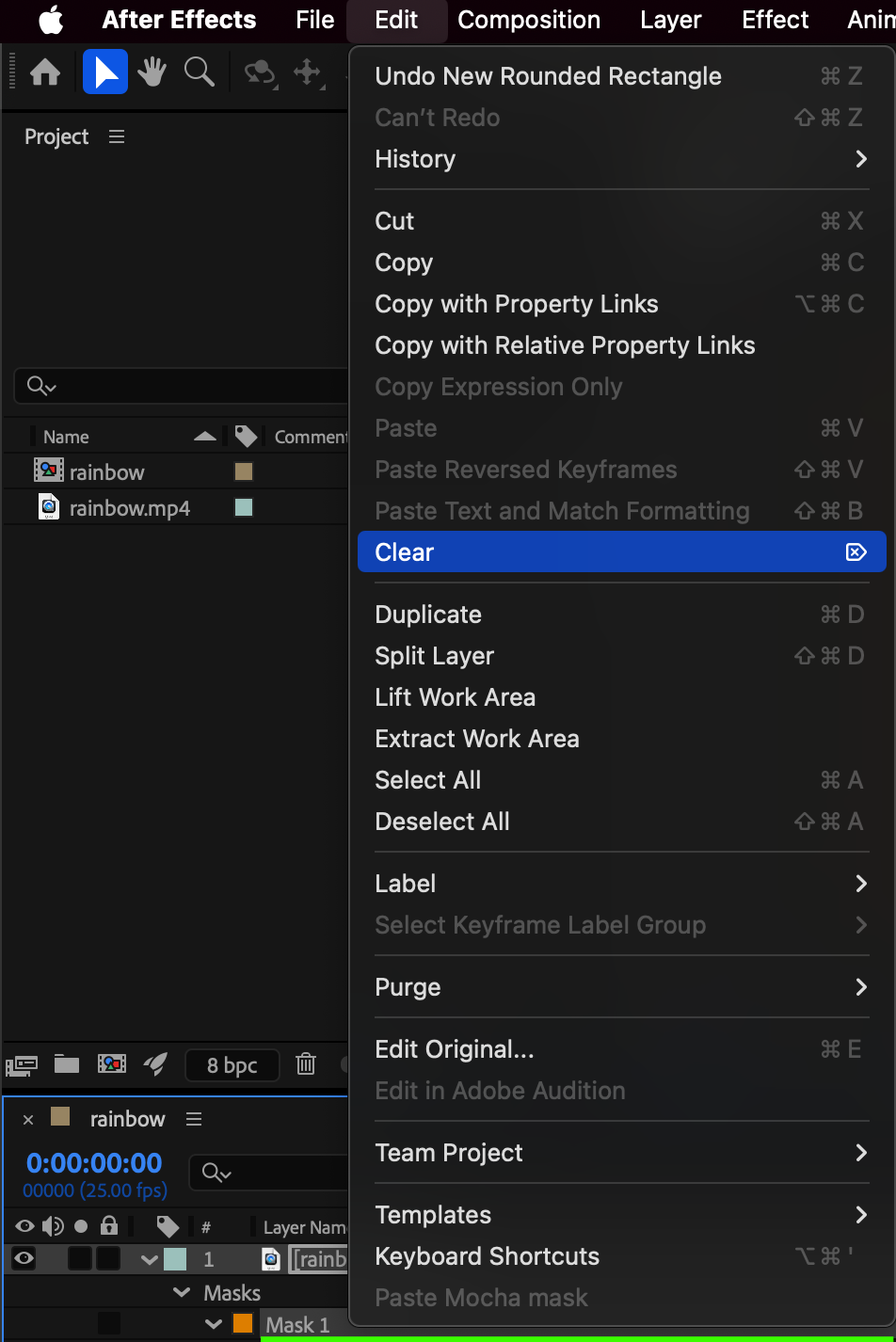The image size is (896, 1342).
Task: Toggle the solo switch for layer 1
Action: [x=81, y=1259]
